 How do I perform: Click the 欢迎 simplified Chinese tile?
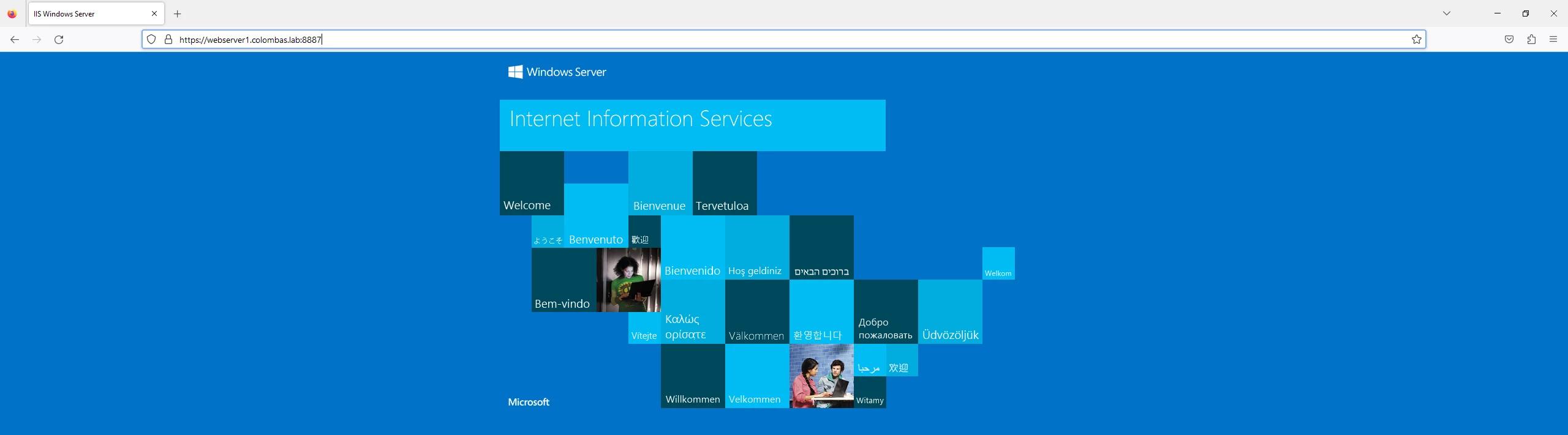tap(902, 360)
